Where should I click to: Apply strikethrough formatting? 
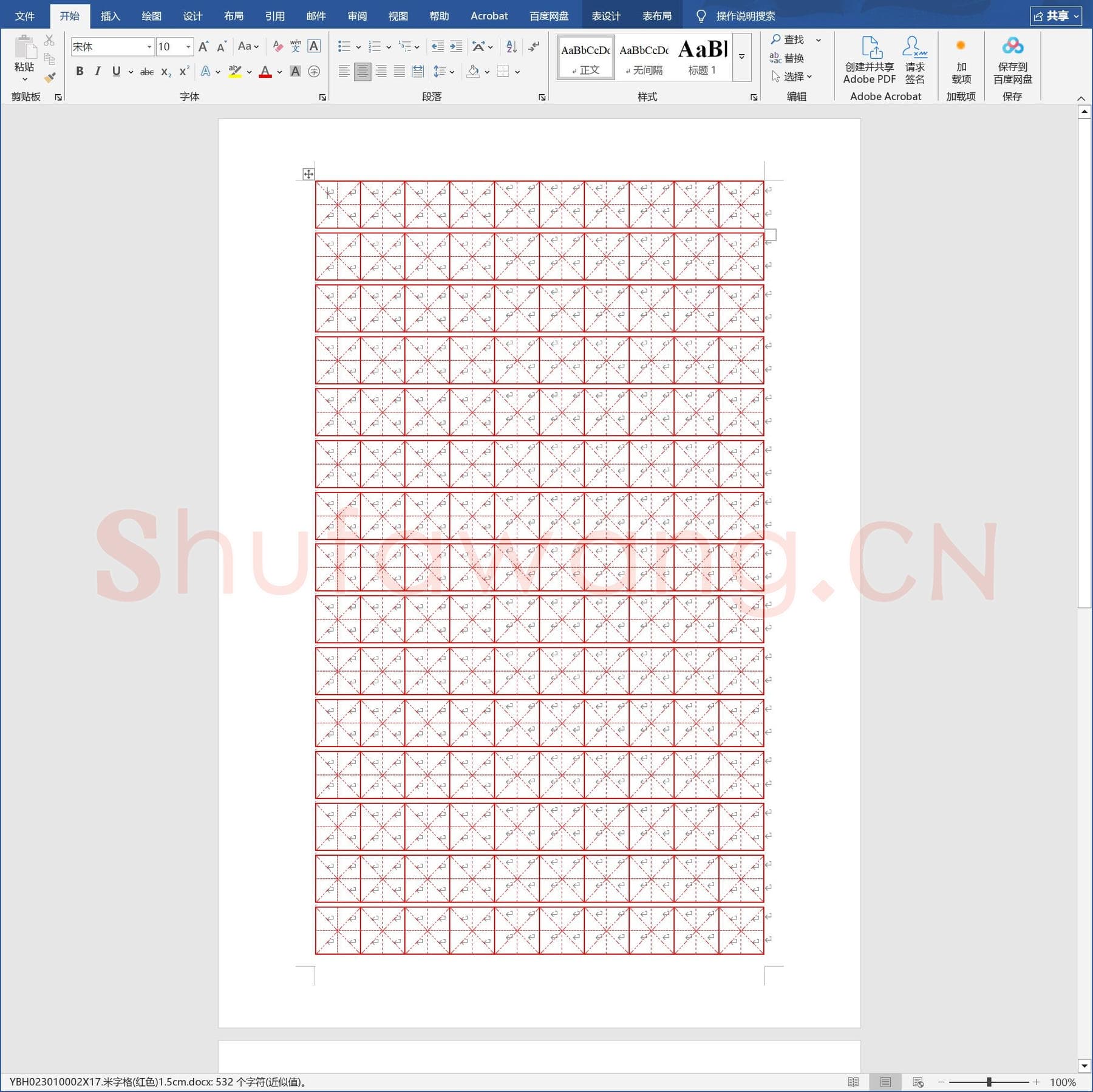pos(147,72)
